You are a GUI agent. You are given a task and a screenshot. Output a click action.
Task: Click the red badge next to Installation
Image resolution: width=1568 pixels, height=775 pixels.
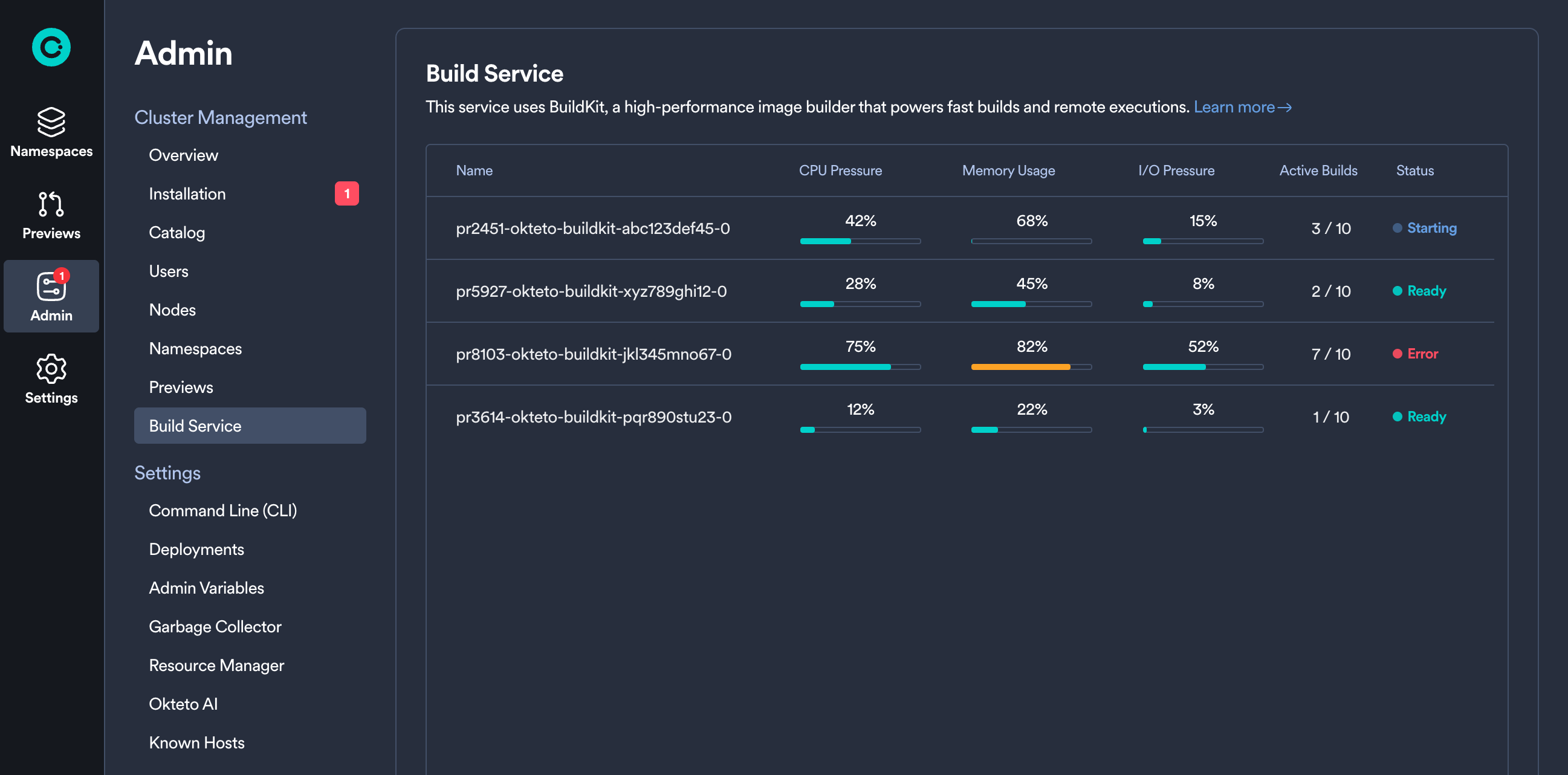click(348, 193)
